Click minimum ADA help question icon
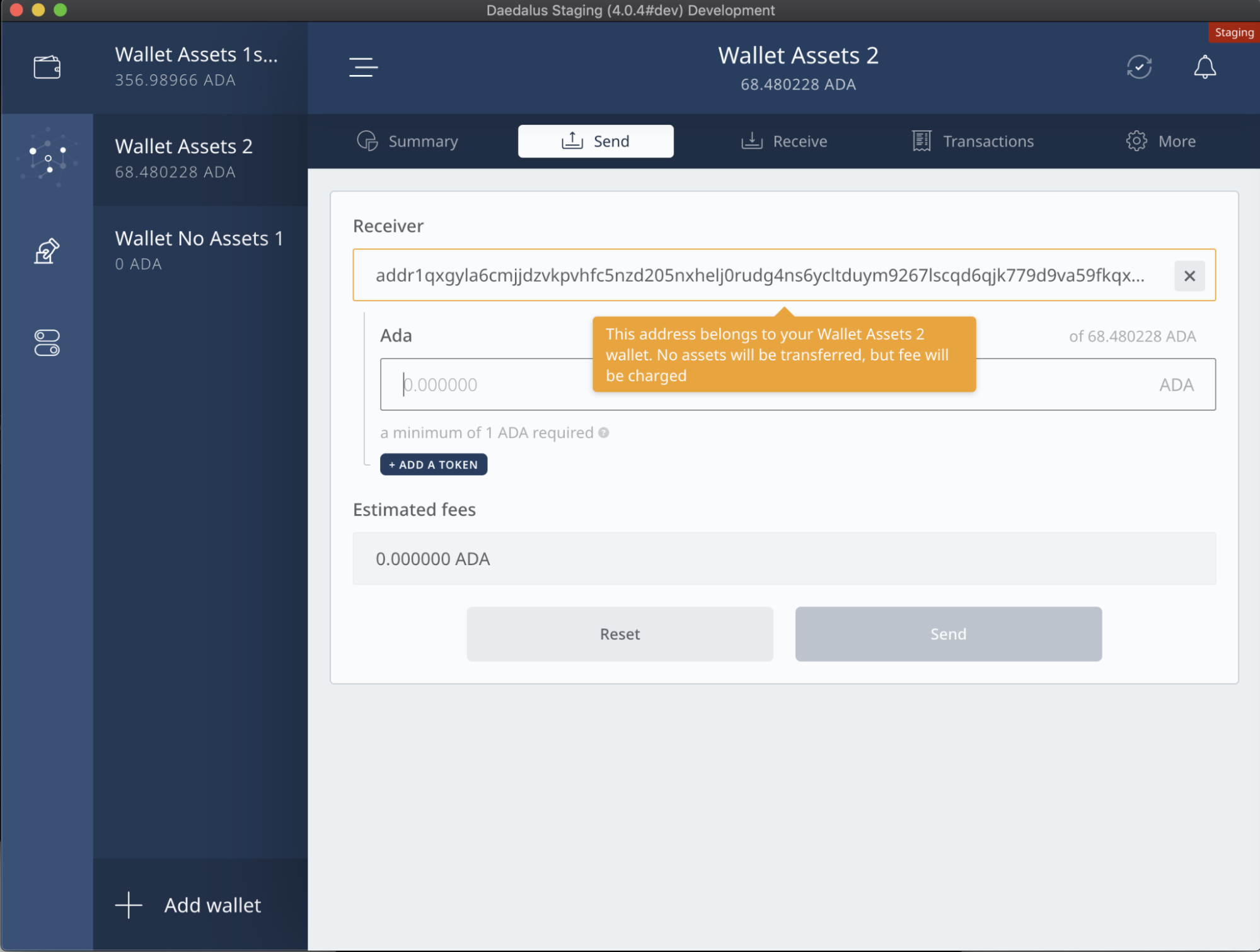This screenshot has width=1260, height=952. (603, 433)
